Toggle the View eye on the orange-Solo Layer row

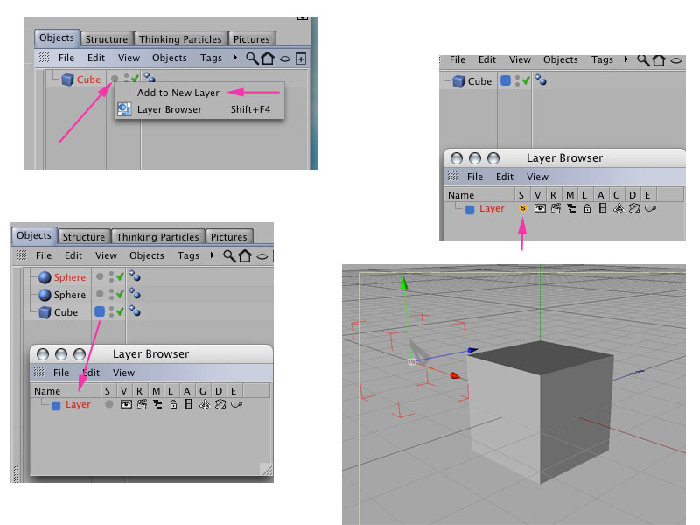pyautogui.click(x=540, y=208)
